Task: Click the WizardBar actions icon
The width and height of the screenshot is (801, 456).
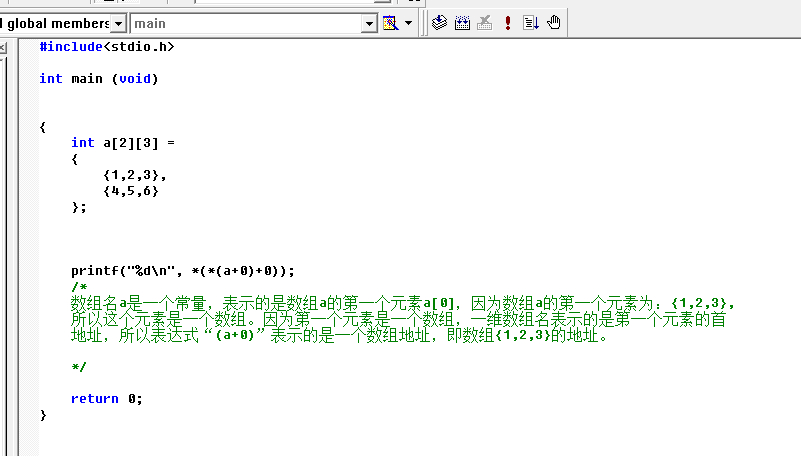Action: coord(390,23)
